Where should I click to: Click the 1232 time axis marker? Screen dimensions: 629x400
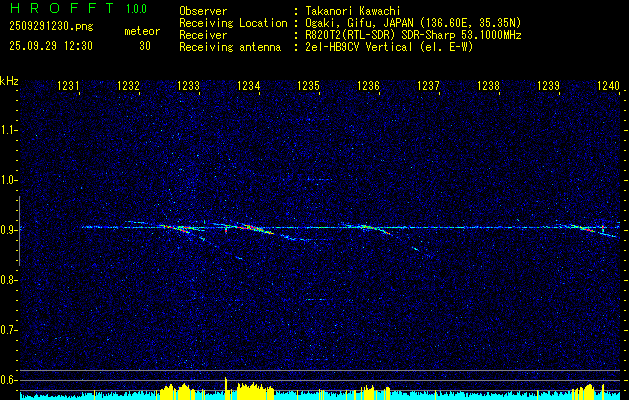click(x=129, y=86)
